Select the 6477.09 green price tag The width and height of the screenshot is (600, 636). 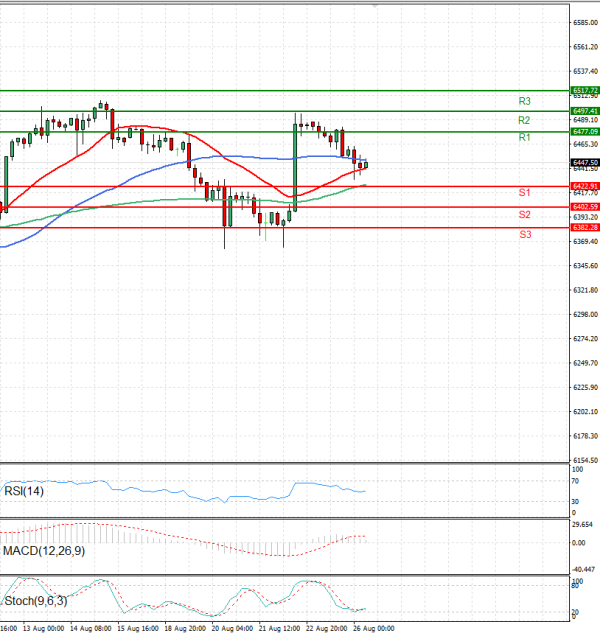point(585,131)
